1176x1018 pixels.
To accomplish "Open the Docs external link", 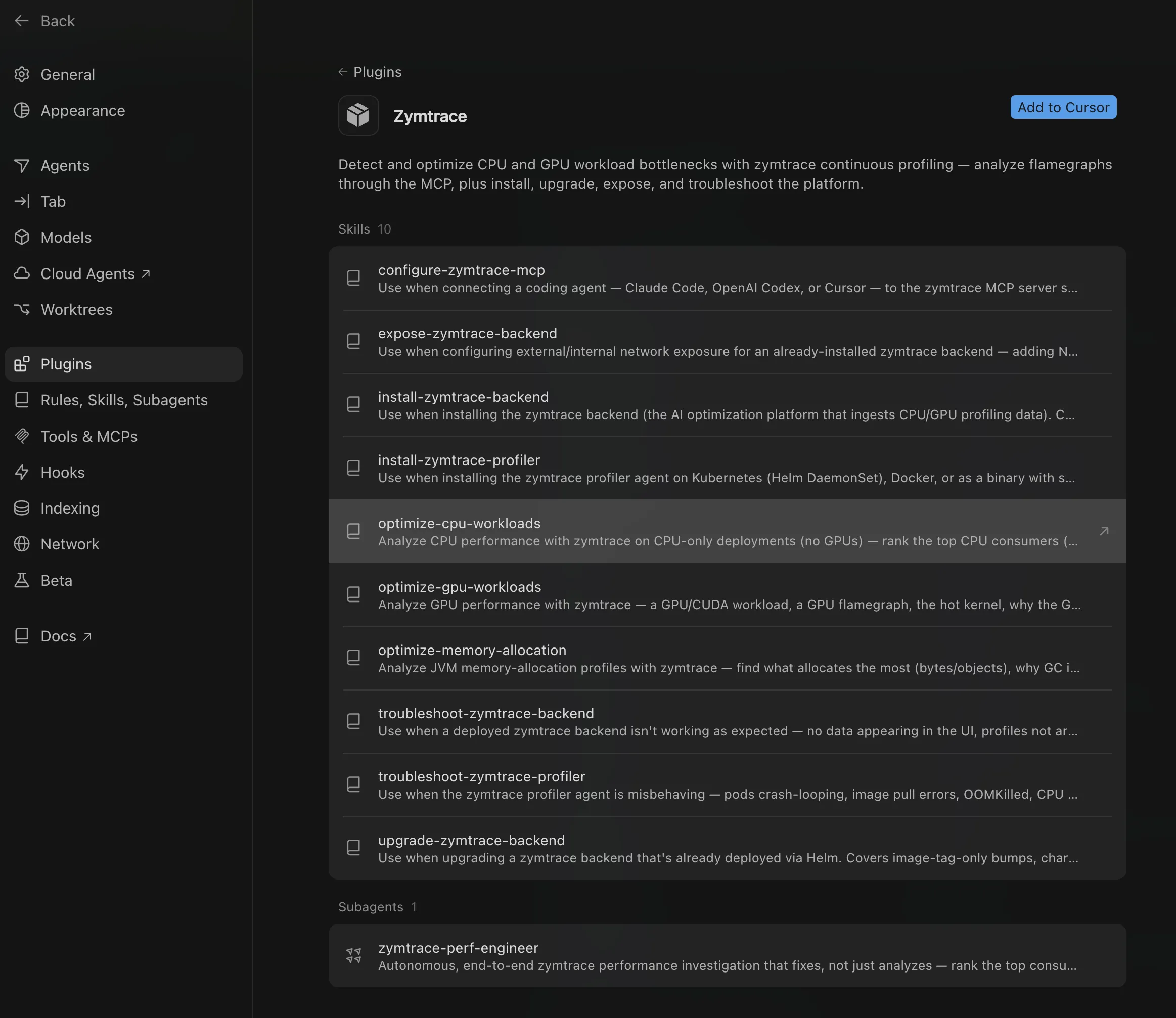I will pyautogui.click(x=123, y=636).
